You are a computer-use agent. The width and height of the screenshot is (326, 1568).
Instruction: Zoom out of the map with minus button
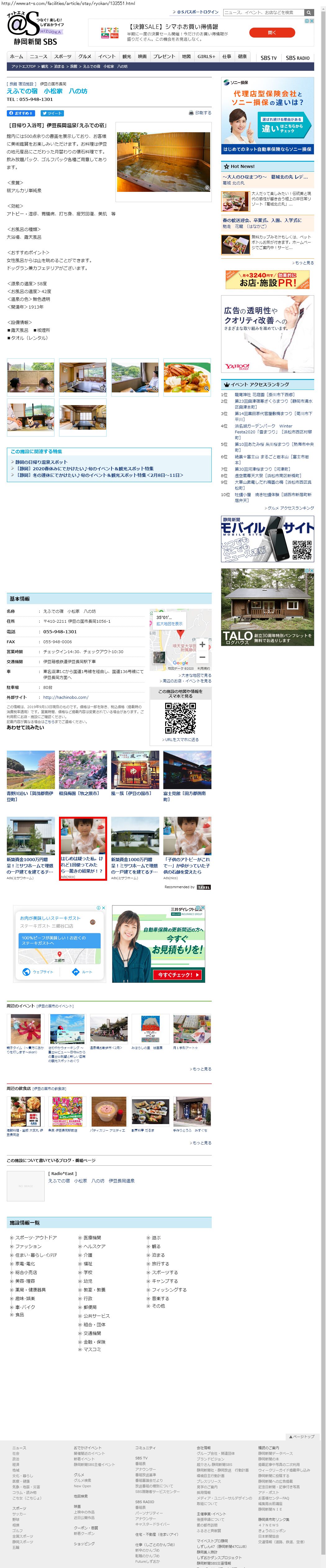tap(202, 657)
